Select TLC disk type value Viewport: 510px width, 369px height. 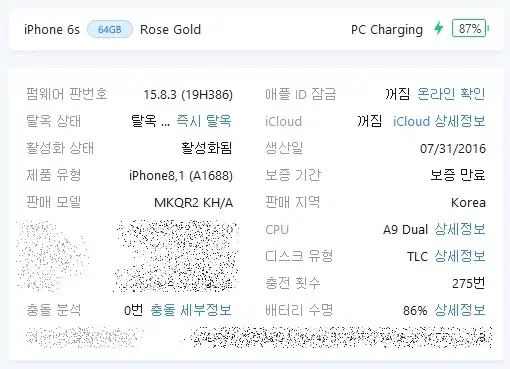417,257
